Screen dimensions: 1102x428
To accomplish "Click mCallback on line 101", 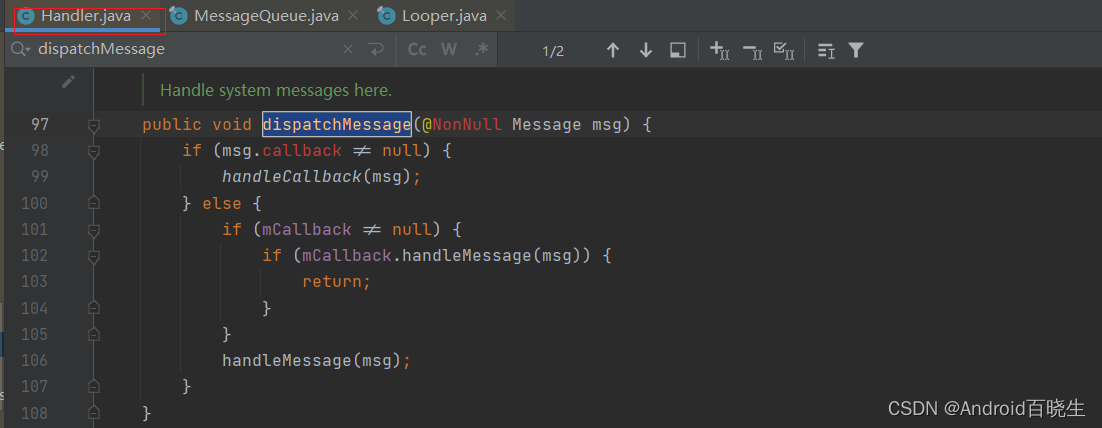I will tap(307, 230).
